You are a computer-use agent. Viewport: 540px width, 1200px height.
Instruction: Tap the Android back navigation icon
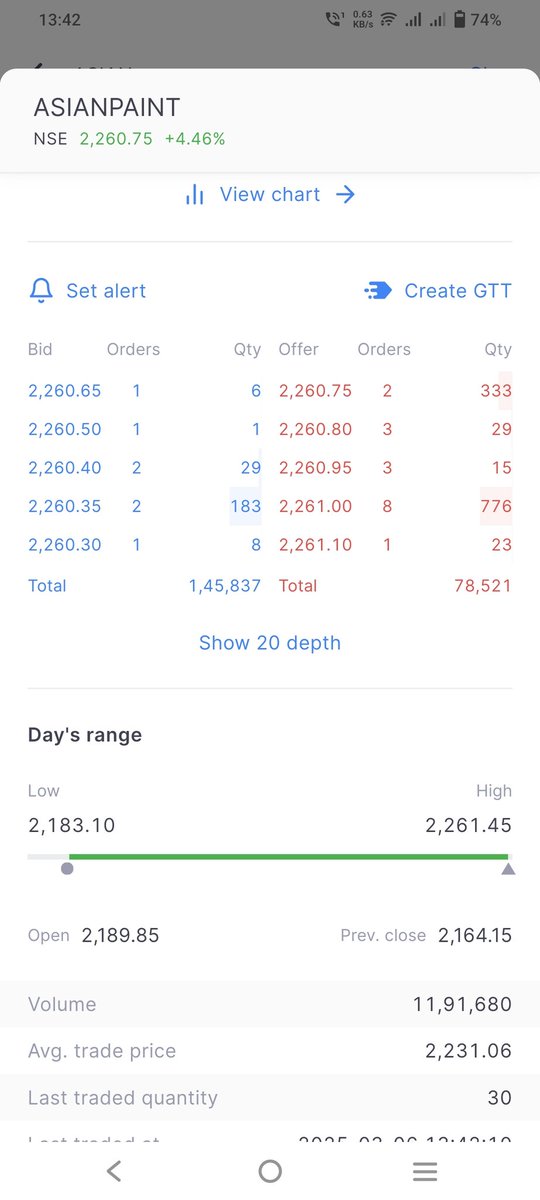coord(114,1171)
